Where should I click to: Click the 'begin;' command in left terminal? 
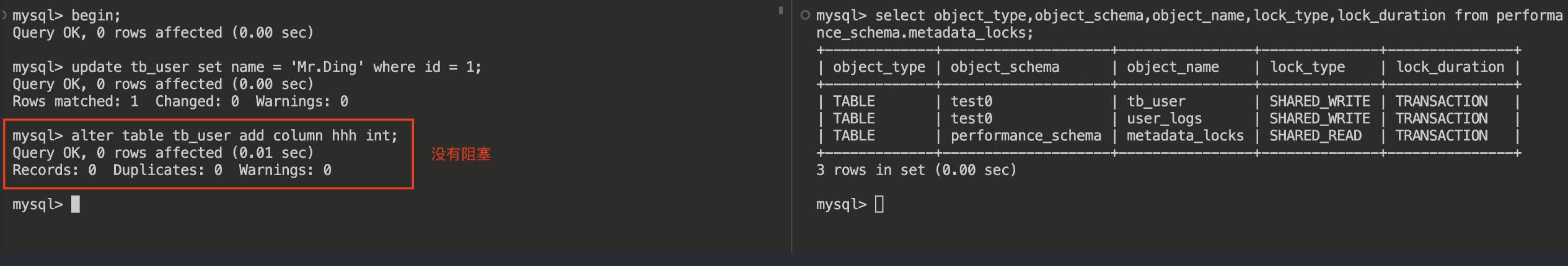point(96,15)
